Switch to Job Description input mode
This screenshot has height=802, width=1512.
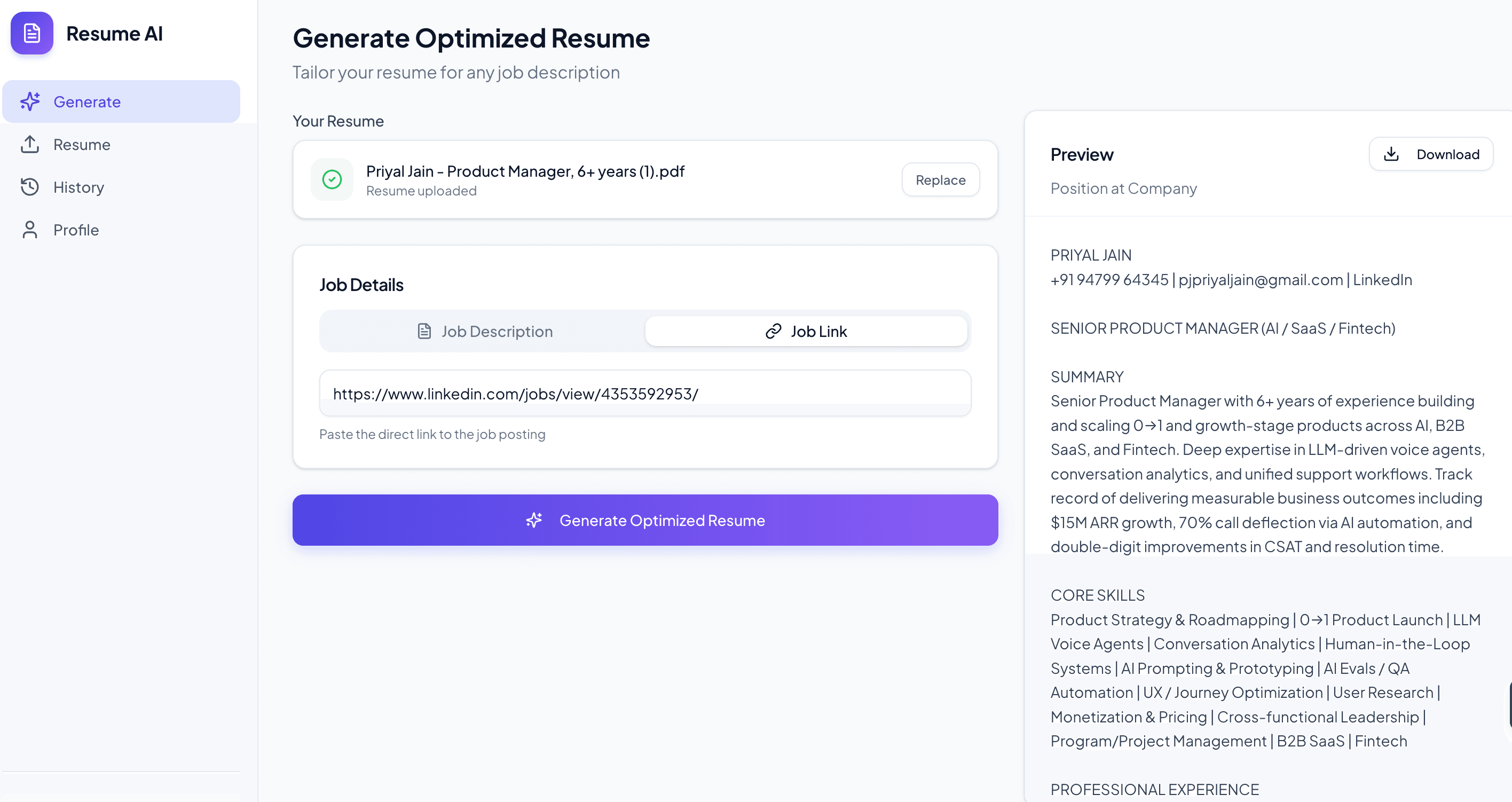point(497,331)
